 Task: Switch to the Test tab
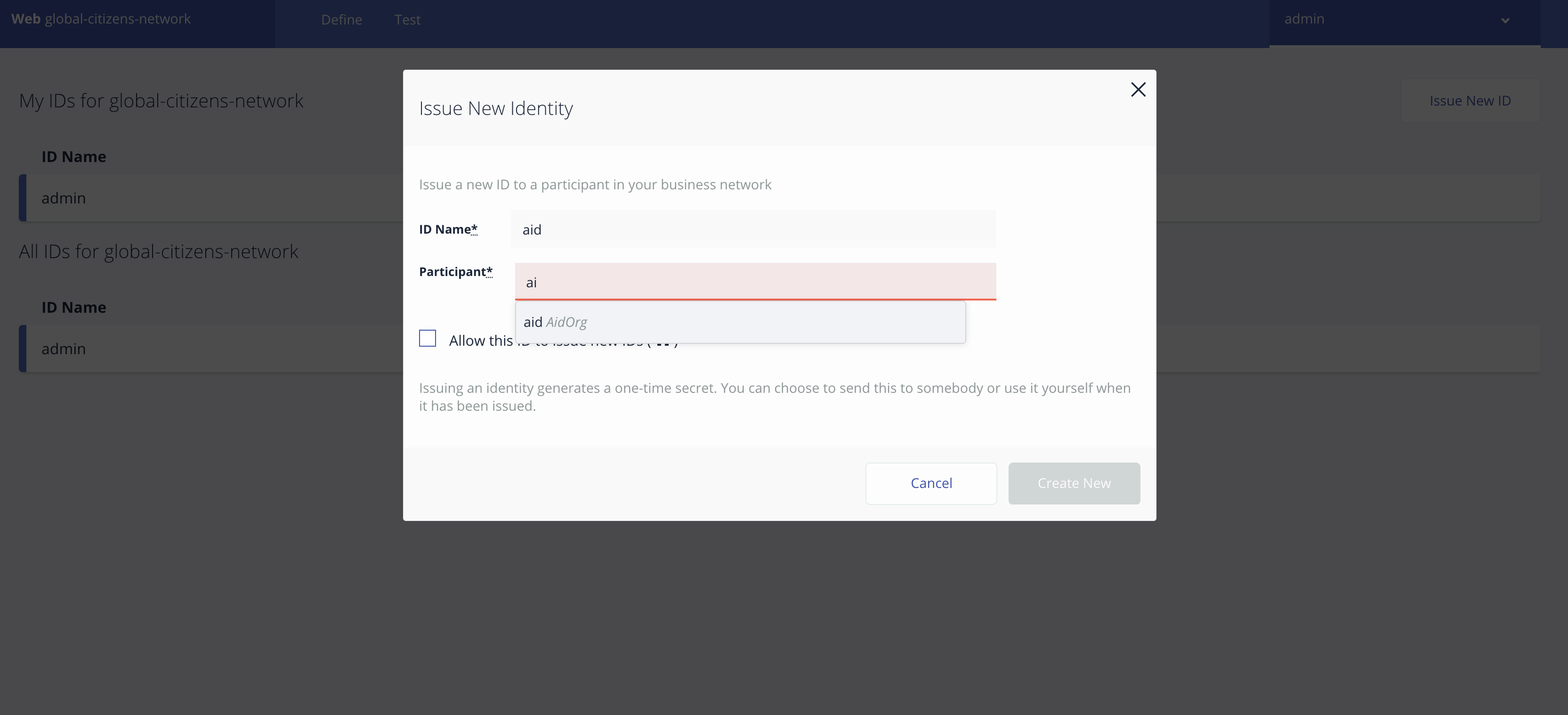pos(407,20)
